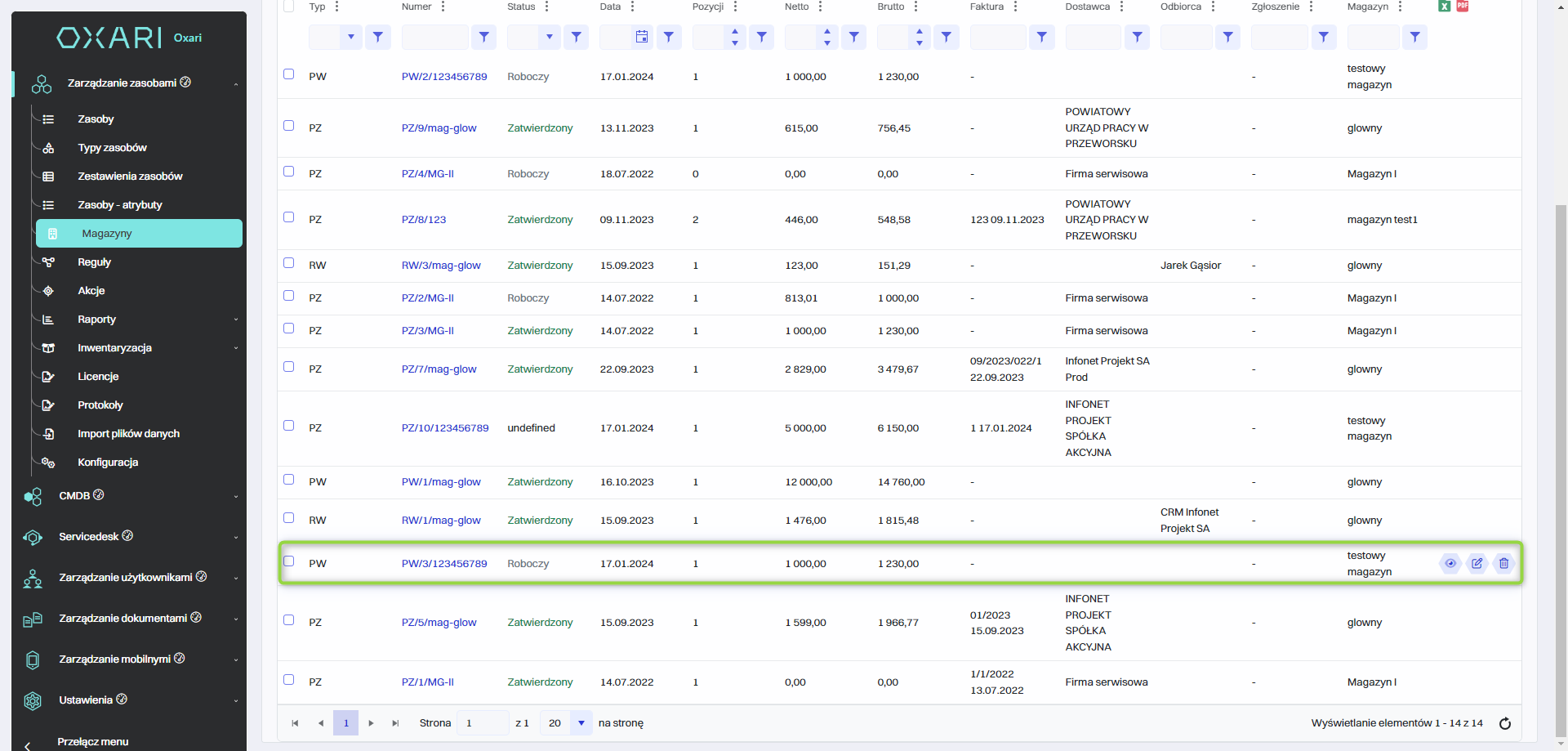Open the Typ filter dropdown
This screenshot has width=1568, height=751.
350,37
